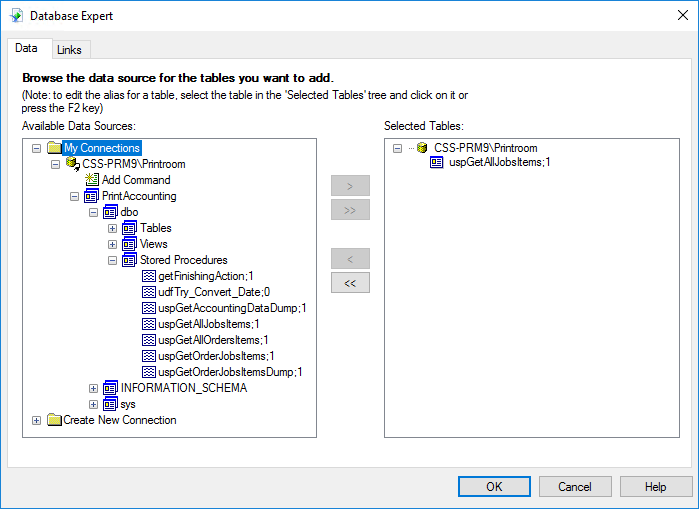Viewport: 699px width, 509px height.
Task: Click the CSS-PRM9\Printroom connection icon in Available Data Sources
Action: click(x=72, y=164)
